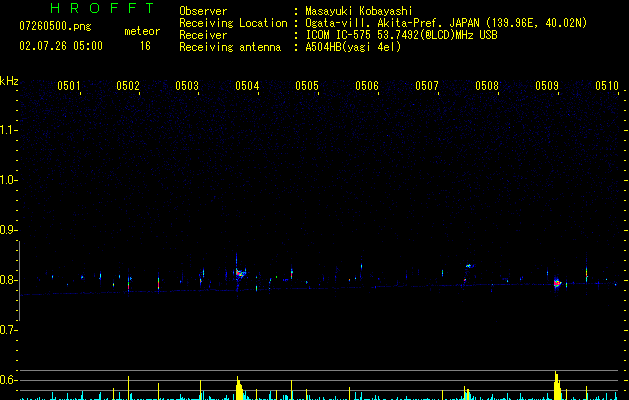This screenshot has height=400, width=629.
Task: Click the date stamp 02.07.26 05:00
Action: (61, 46)
